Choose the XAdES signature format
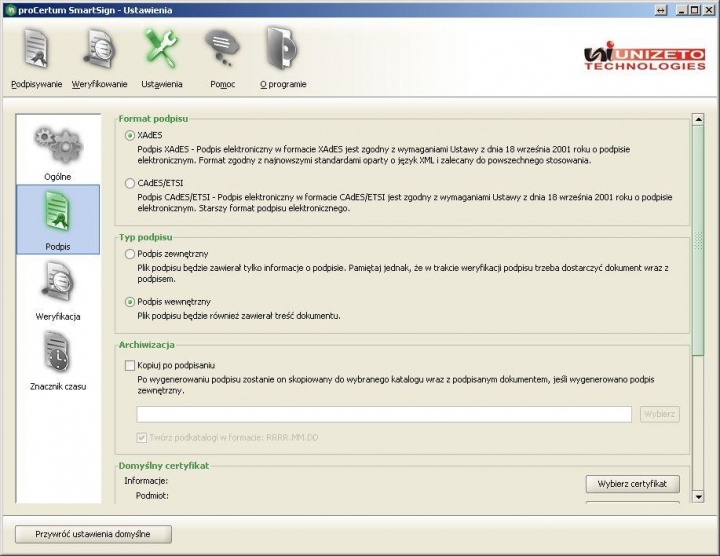This screenshot has width=720, height=556. click(x=130, y=135)
